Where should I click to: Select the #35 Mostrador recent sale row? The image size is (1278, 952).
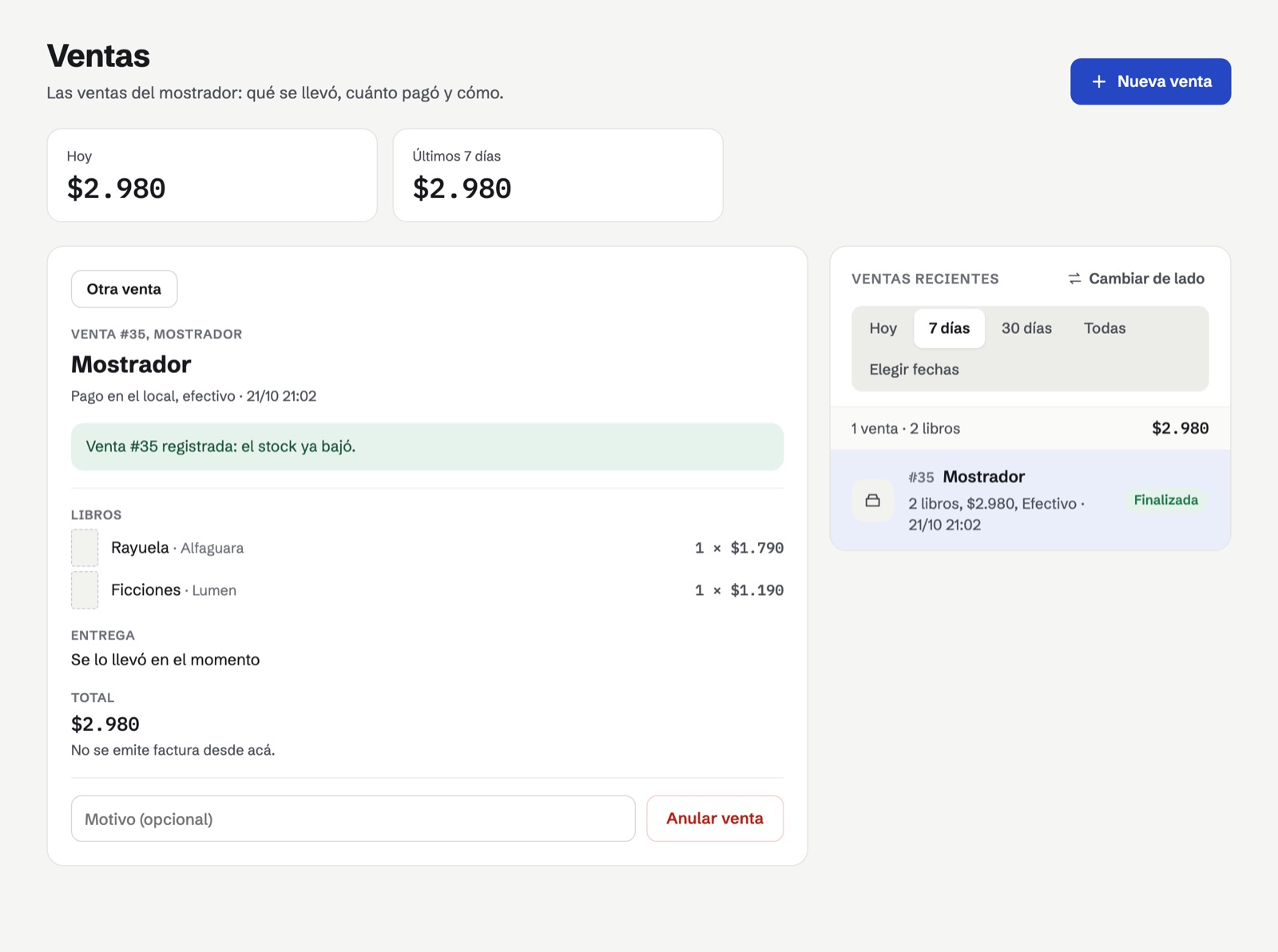click(x=1030, y=500)
